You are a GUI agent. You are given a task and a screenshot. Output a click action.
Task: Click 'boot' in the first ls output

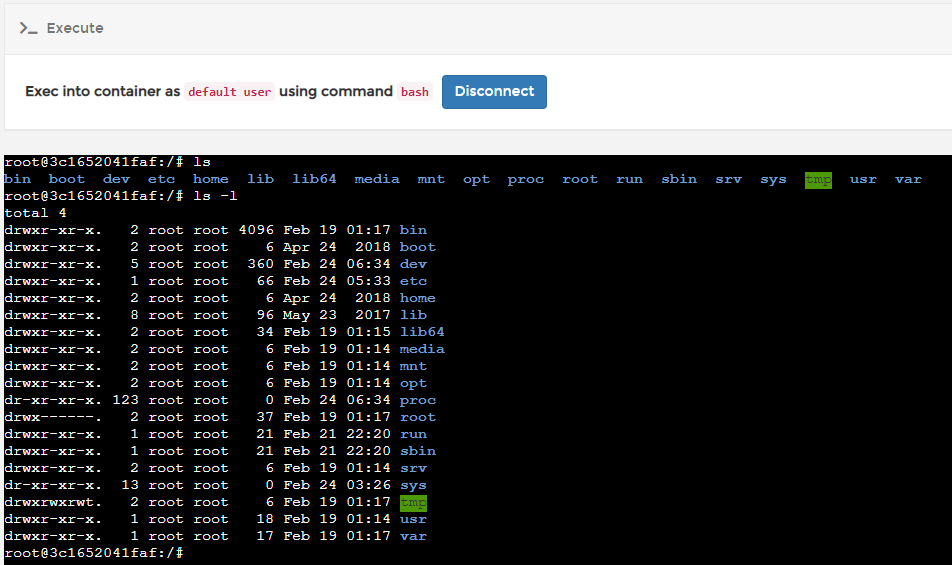(67, 179)
